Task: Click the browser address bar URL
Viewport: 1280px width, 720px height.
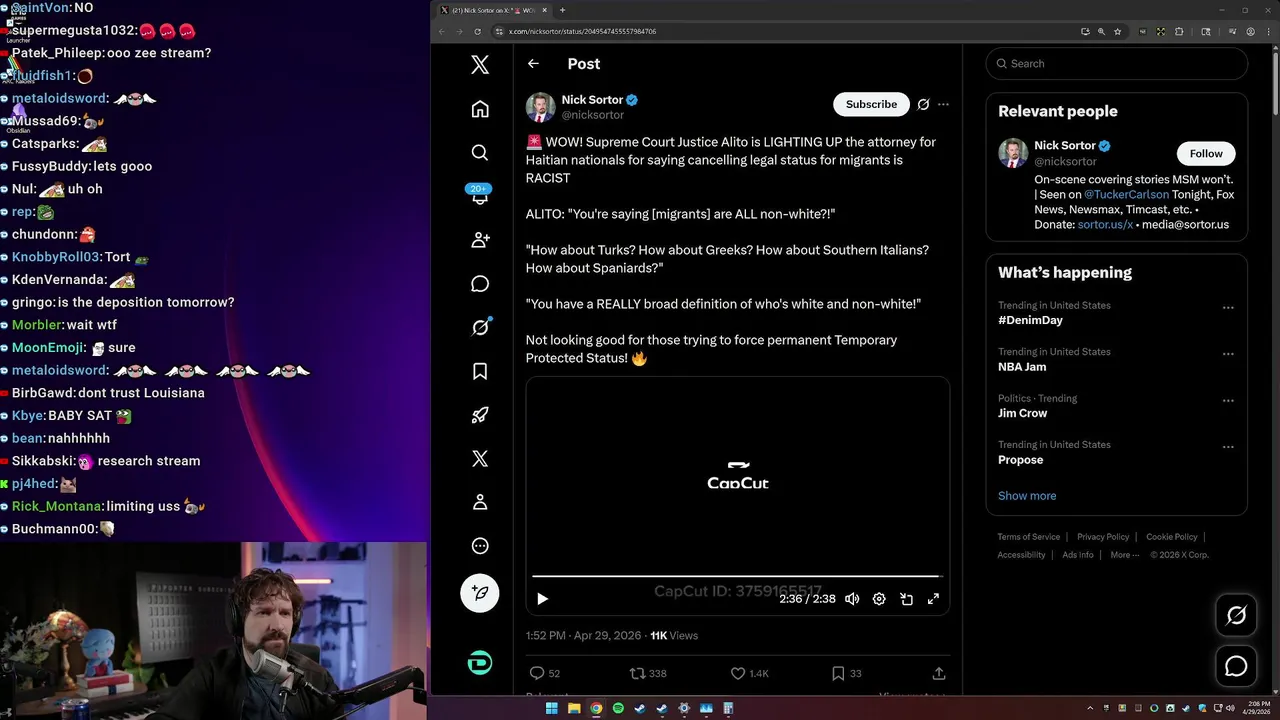Action: (582, 31)
